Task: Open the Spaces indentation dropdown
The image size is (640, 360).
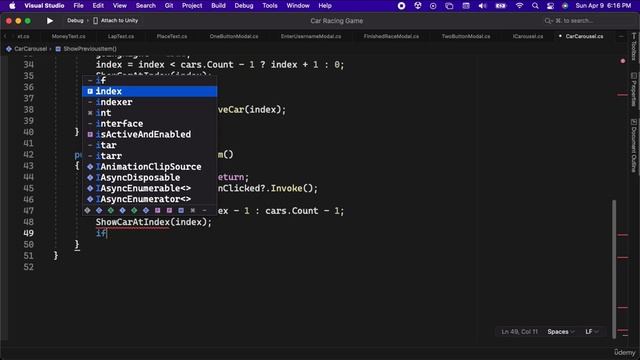Action: pyautogui.click(x=561, y=332)
